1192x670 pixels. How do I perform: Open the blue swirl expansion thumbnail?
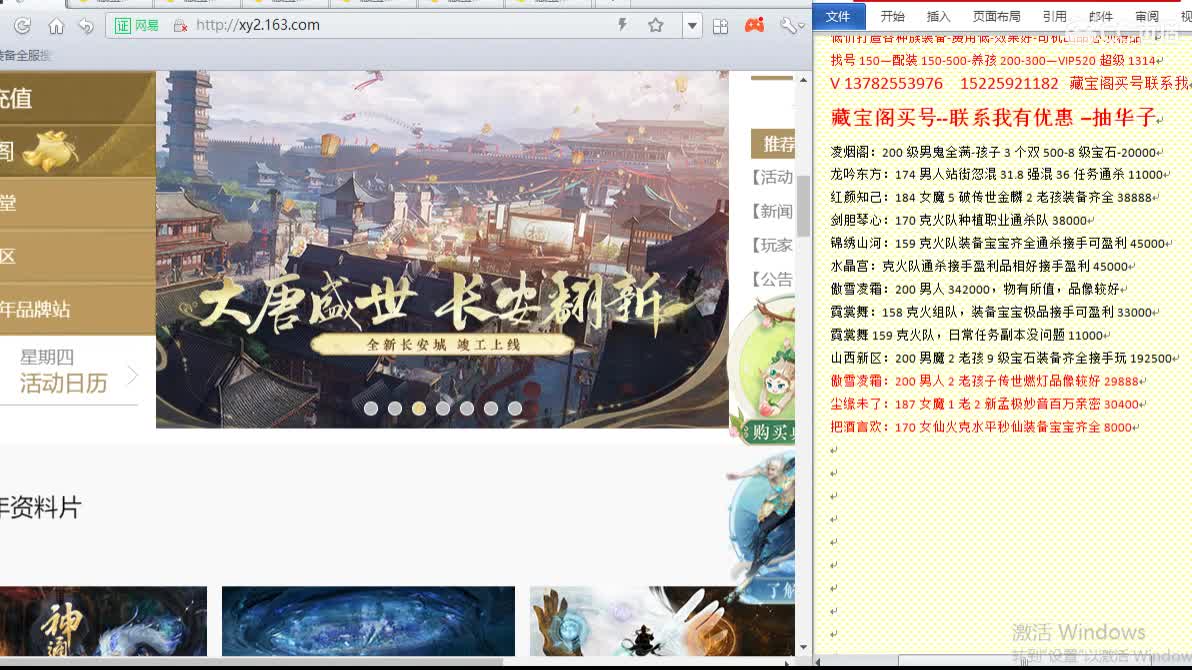pos(368,621)
